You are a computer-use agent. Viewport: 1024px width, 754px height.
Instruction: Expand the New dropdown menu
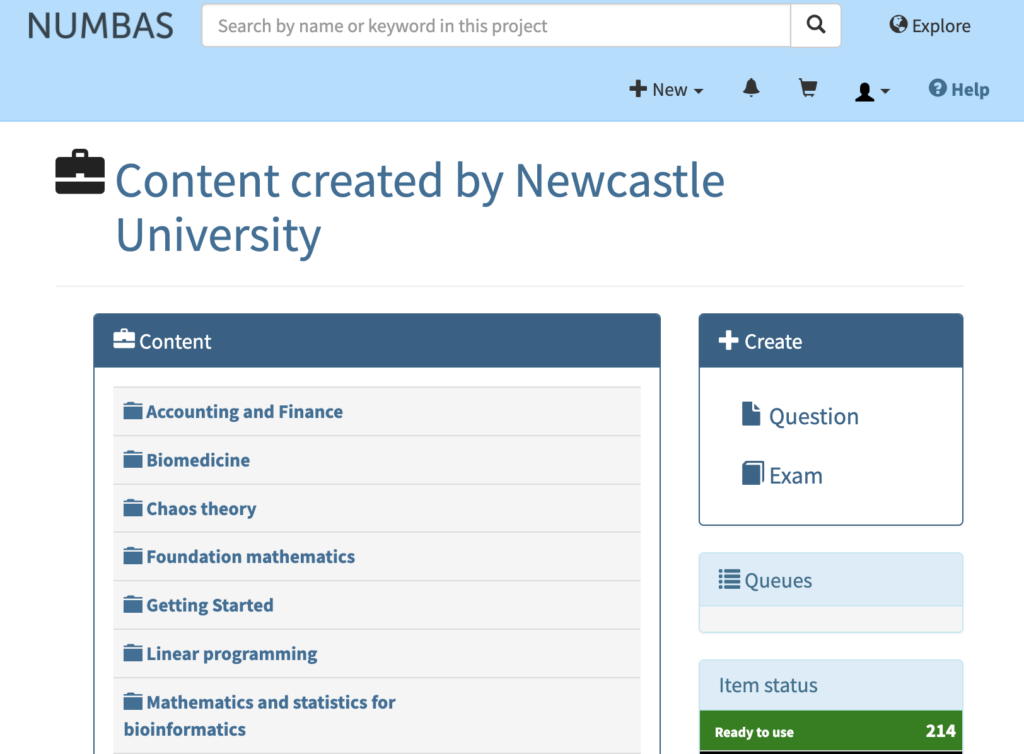coord(666,89)
